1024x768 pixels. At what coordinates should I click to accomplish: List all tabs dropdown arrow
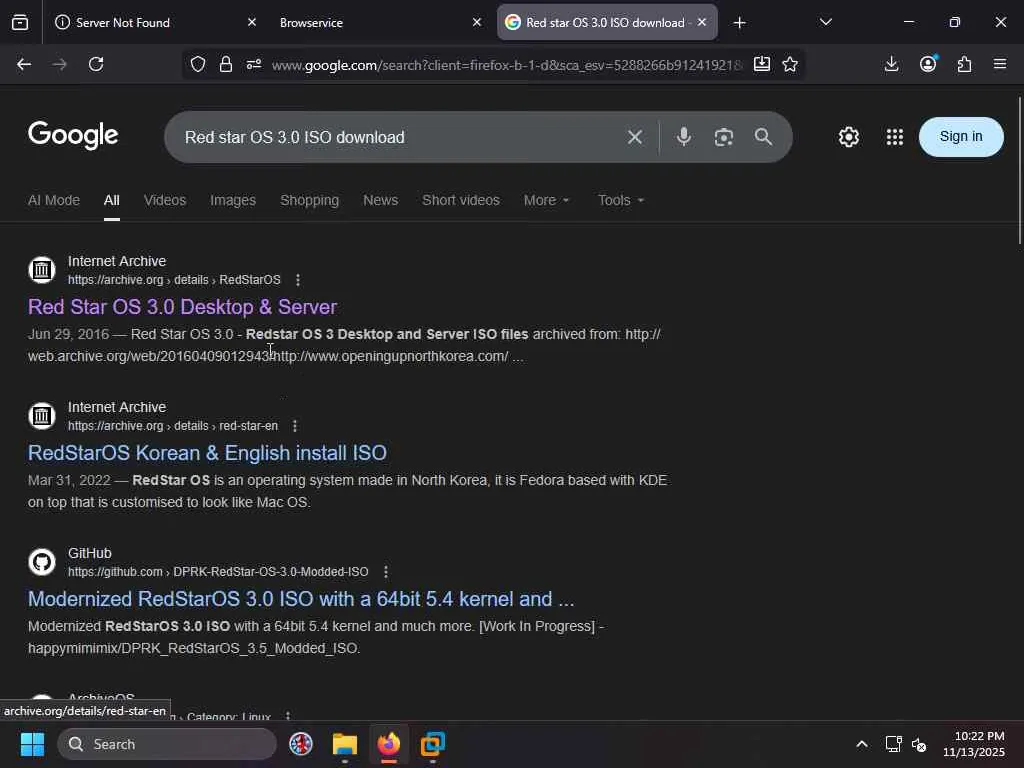tap(825, 22)
